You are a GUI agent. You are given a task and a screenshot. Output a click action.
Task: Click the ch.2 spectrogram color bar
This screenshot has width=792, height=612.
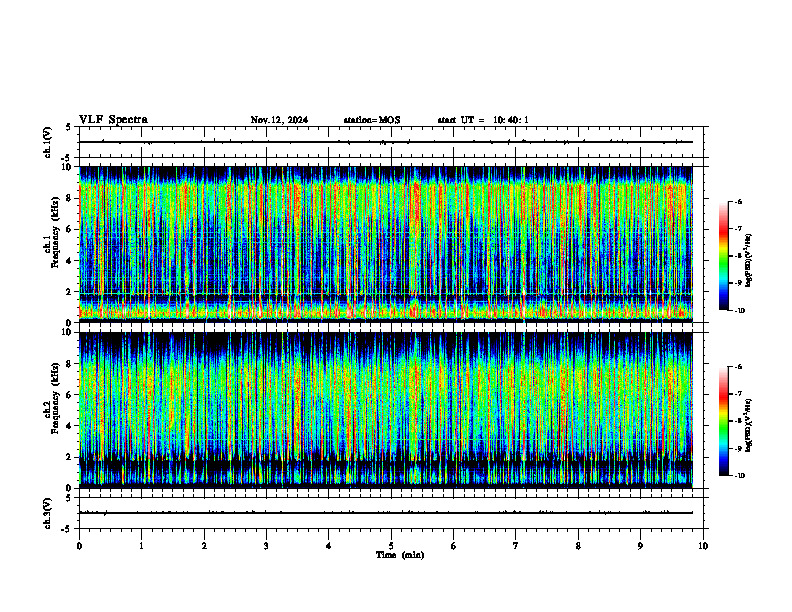[x=723, y=421]
